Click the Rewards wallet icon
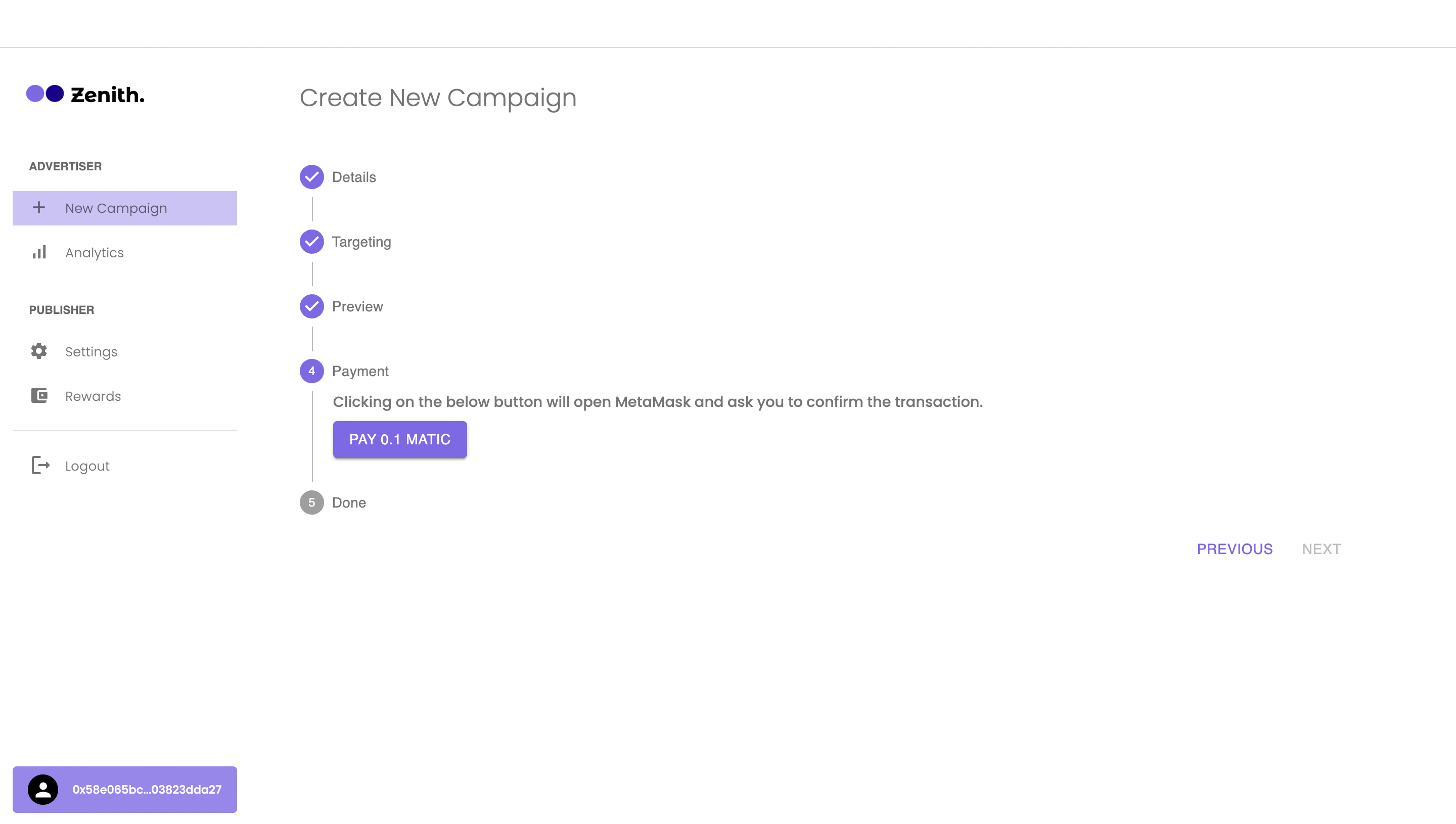The image size is (1456, 824). pyautogui.click(x=39, y=396)
